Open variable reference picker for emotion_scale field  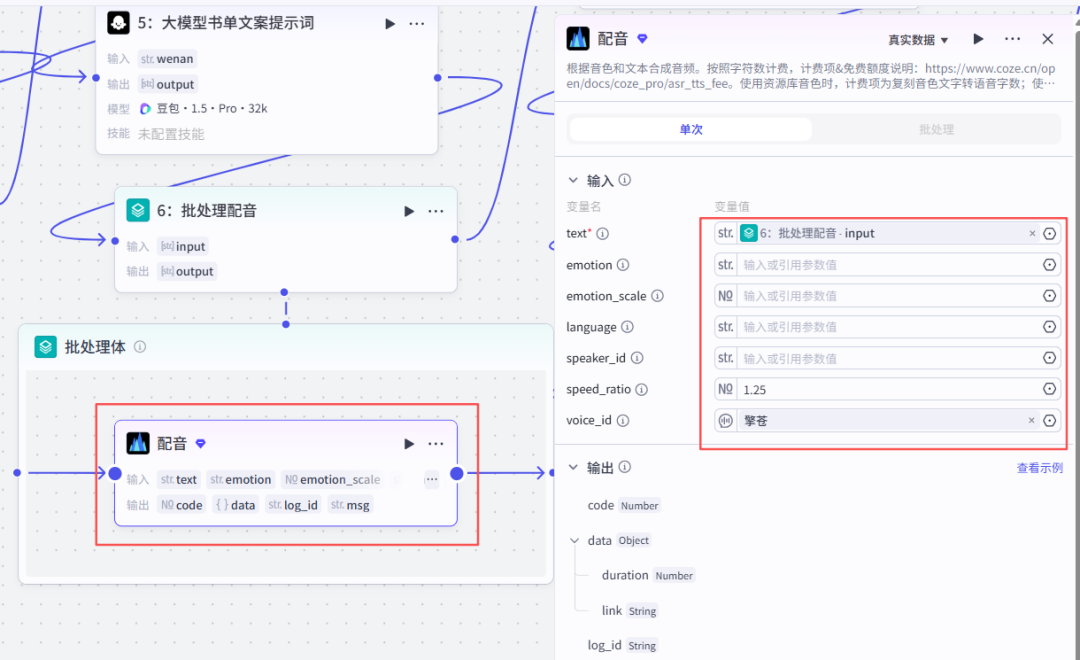[x=1050, y=296]
